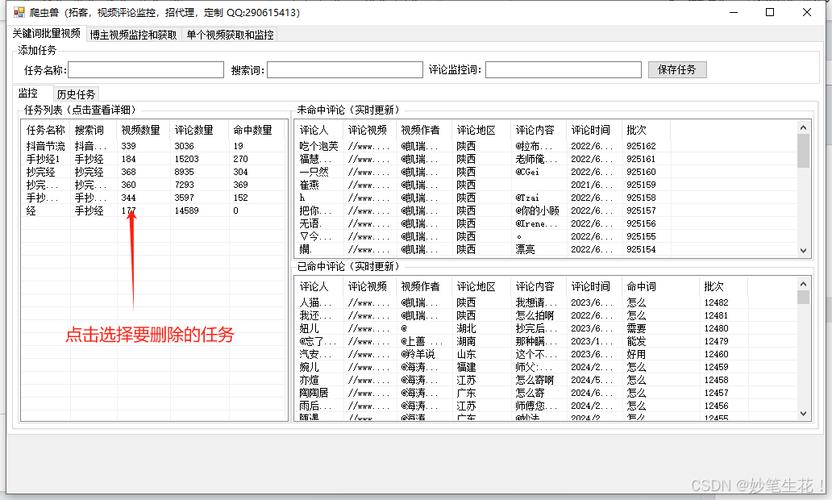The width and height of the screenshot is (832, 500).
Task: Select matched comment row 陶陶居
Action: pyautogui.click(x=545, y=393)
